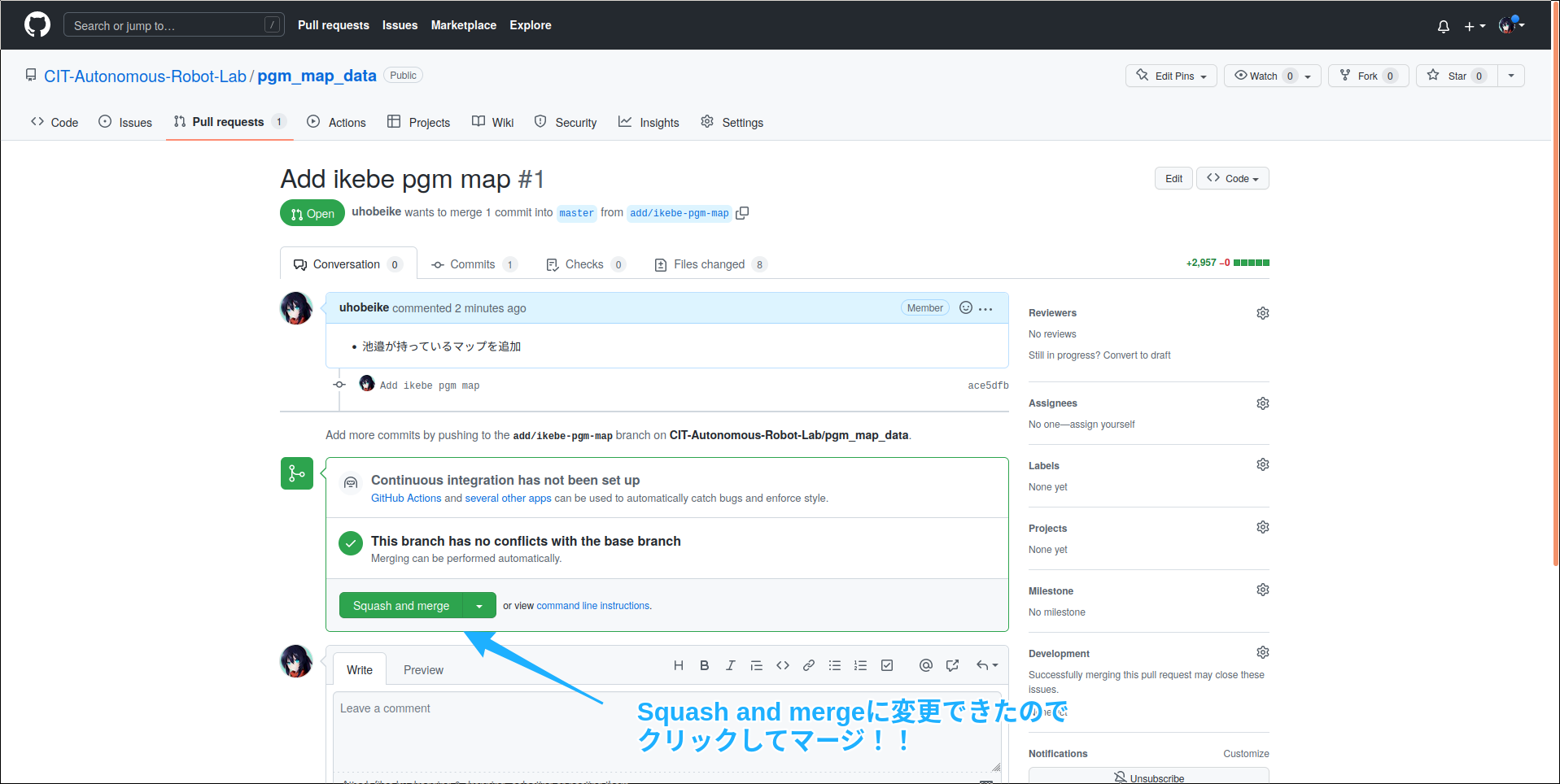Unsubscribe from pull request notifications
Image resolution: width=1560 pixels, height=784 pixels.
click(x=1148, y=777)
